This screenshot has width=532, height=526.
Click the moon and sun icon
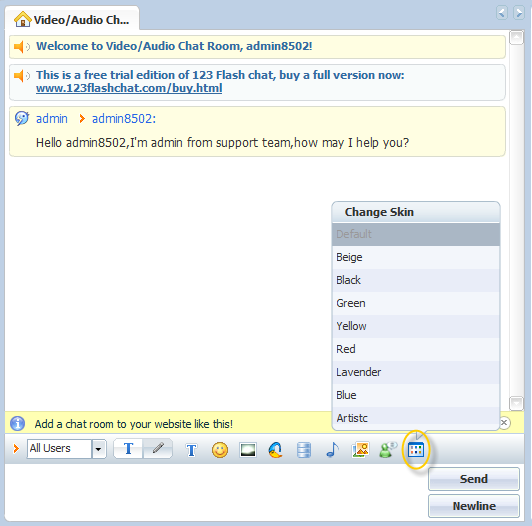[276, 450]
